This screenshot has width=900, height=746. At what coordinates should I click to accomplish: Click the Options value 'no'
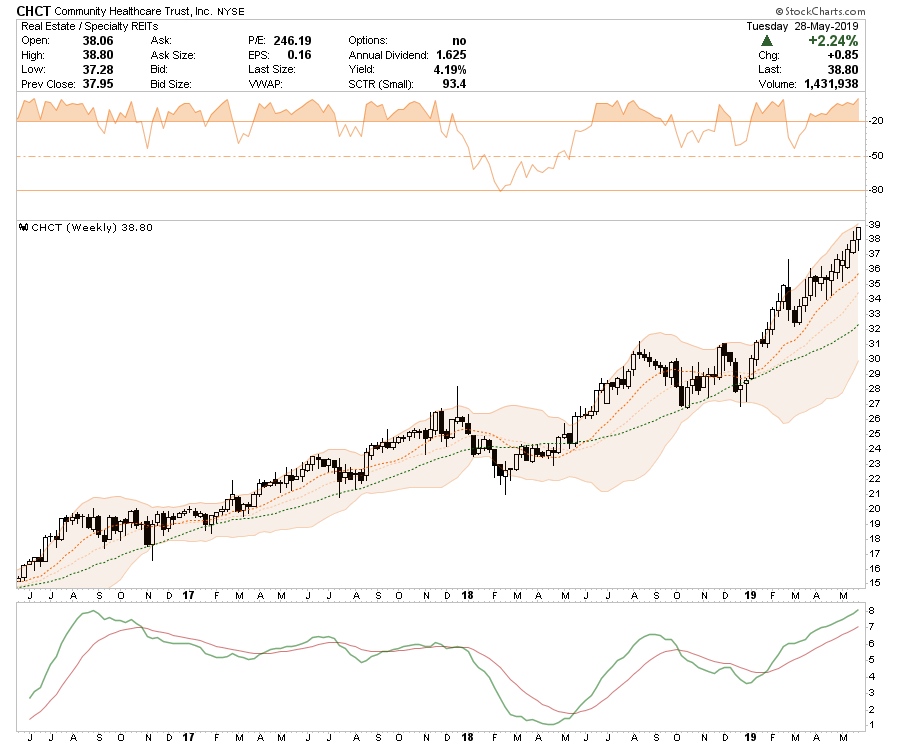coord(459,41)
